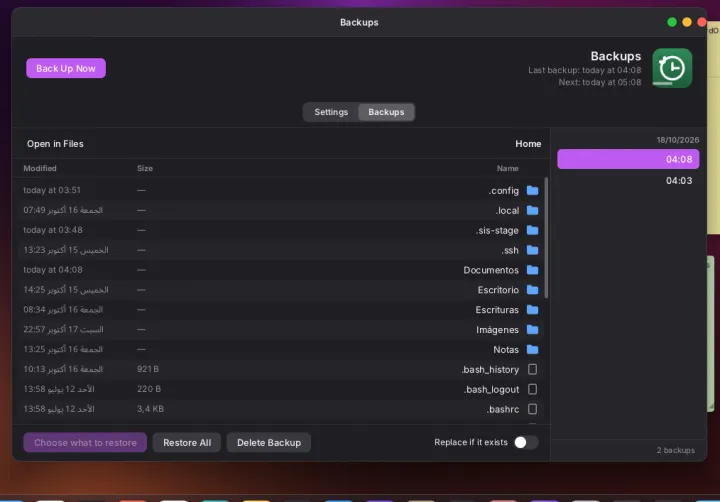Click the .ssh folder name

(x=510, y=250)
